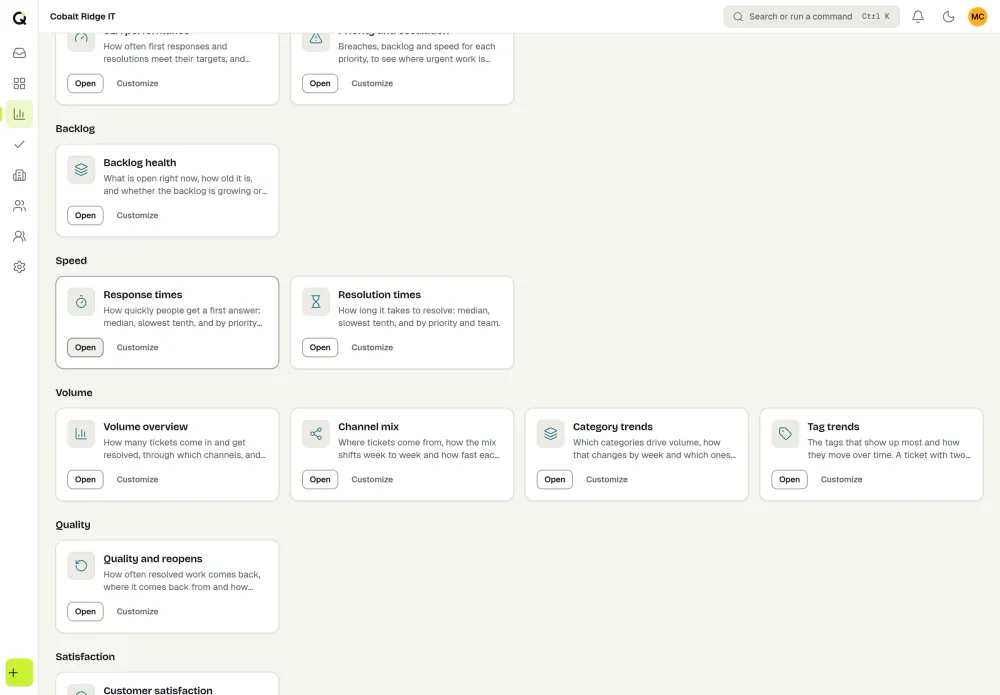1000x695 pixels.
Task: Customize the Backlog health report
Action: coord(137,216)
